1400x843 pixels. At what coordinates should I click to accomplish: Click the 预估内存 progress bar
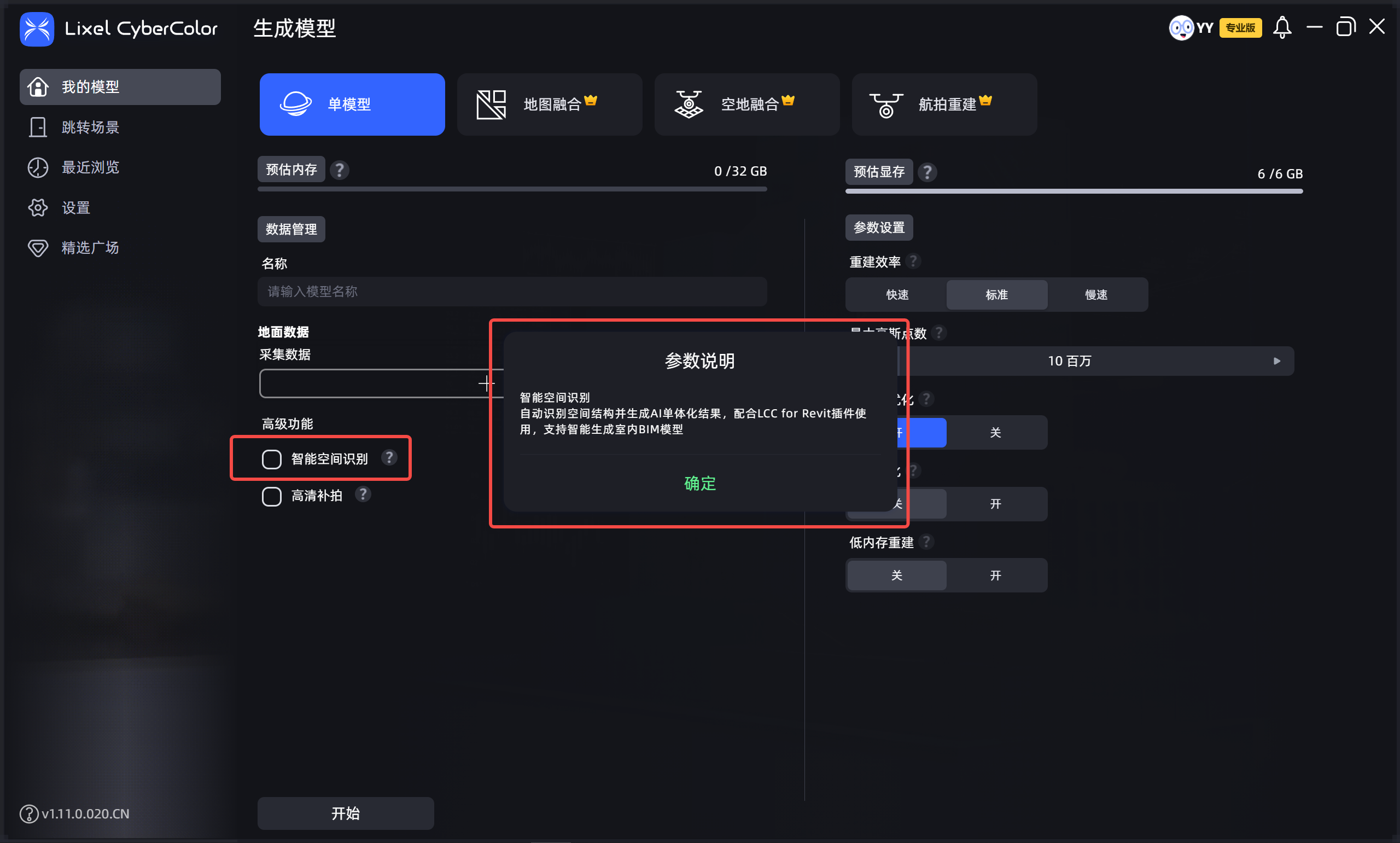[512, 189]
